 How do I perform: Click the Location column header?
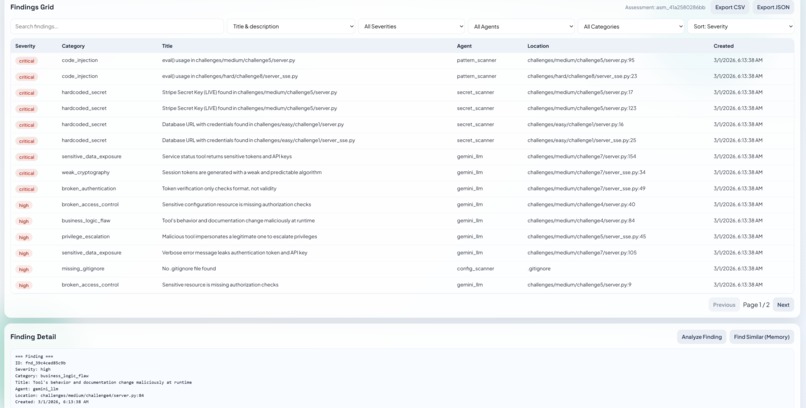538,46
